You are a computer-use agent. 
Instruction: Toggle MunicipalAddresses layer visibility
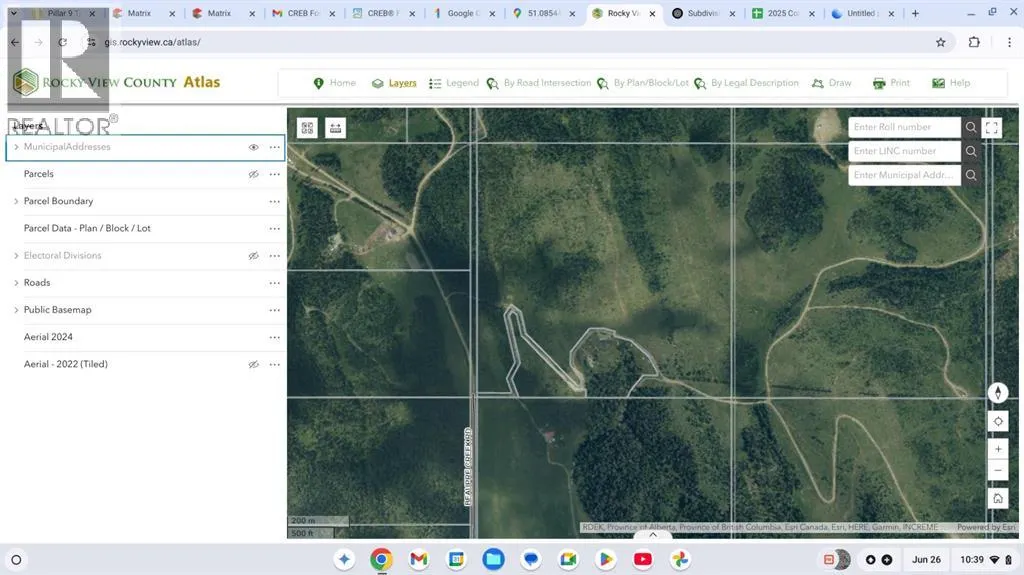pos(253,148)
